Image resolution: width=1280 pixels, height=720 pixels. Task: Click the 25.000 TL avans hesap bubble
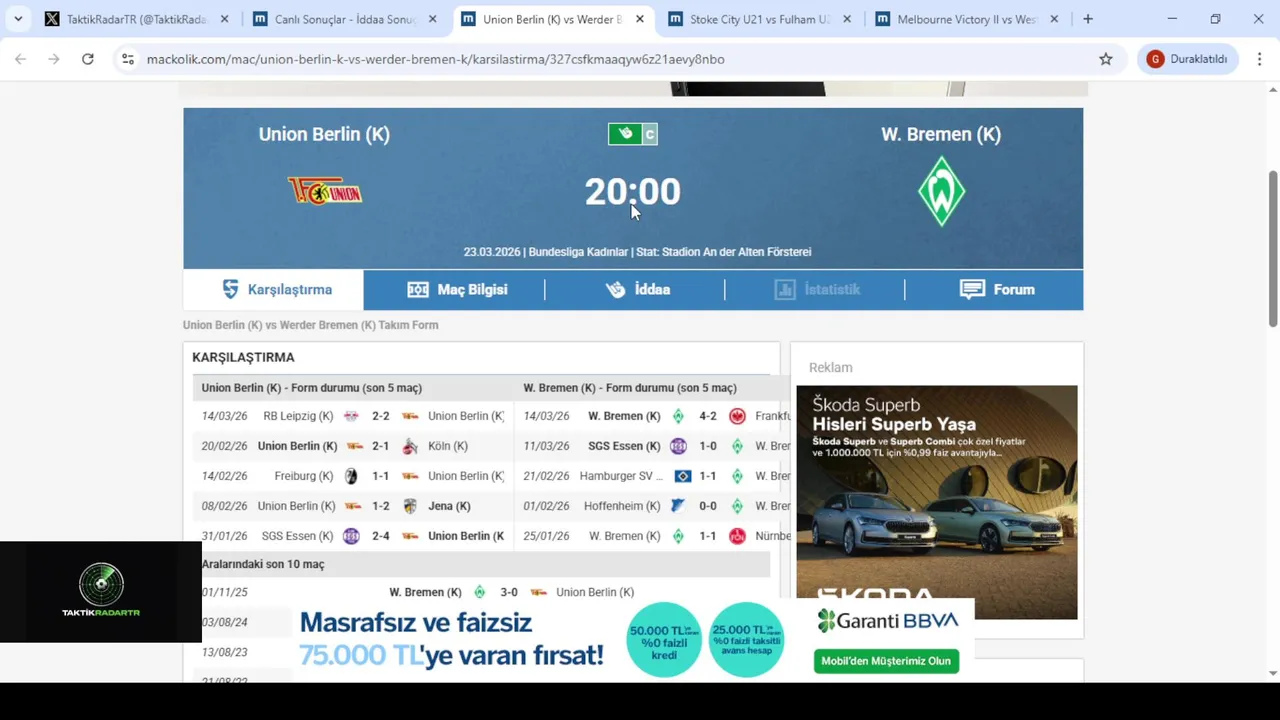[746, 640]
